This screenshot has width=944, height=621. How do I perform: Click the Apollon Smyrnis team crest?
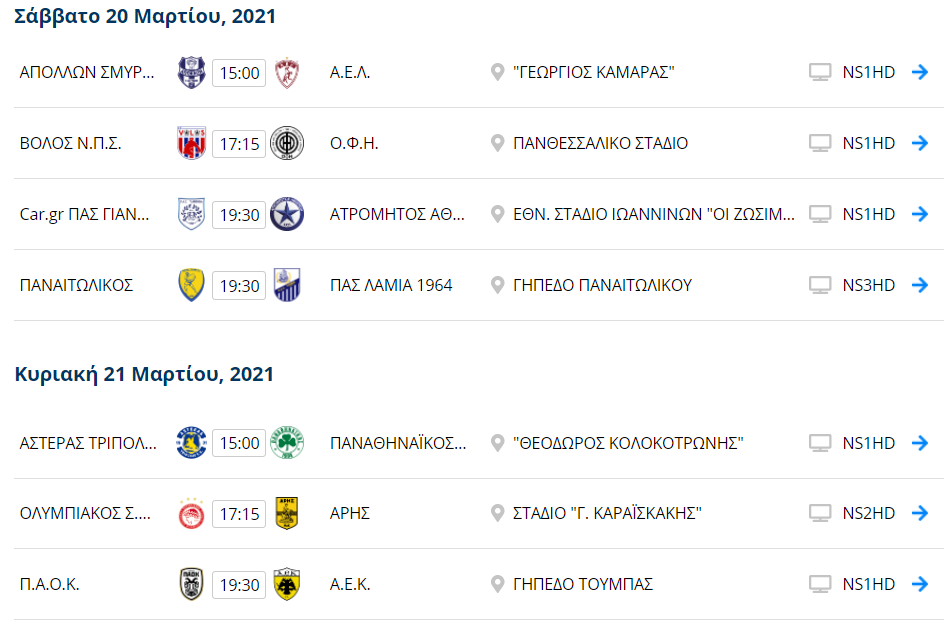point(191,72)
